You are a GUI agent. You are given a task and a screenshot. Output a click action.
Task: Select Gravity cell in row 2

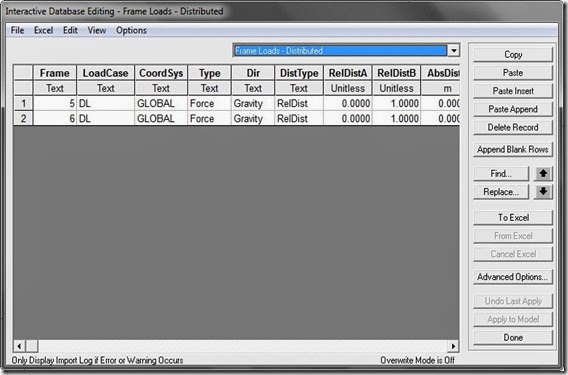click(x=253, y=118)
